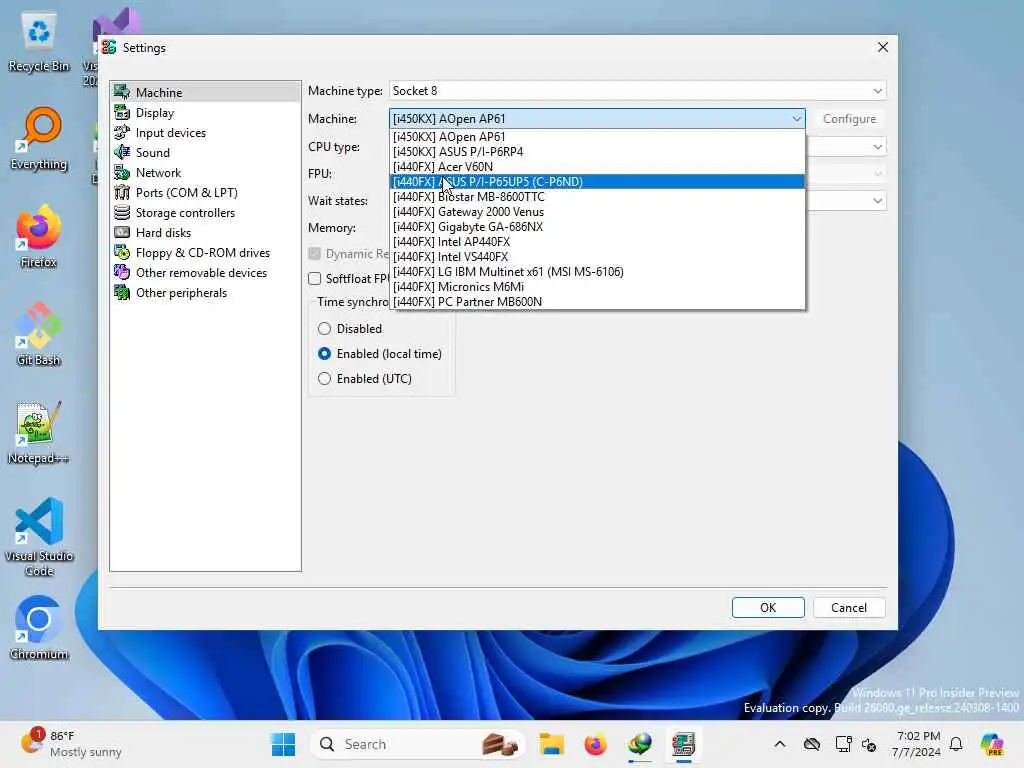The image size is (1024, 768).
Task: Dismiss settings with the Cancel button
Action: pyautogui.click(x=849, y=607)
